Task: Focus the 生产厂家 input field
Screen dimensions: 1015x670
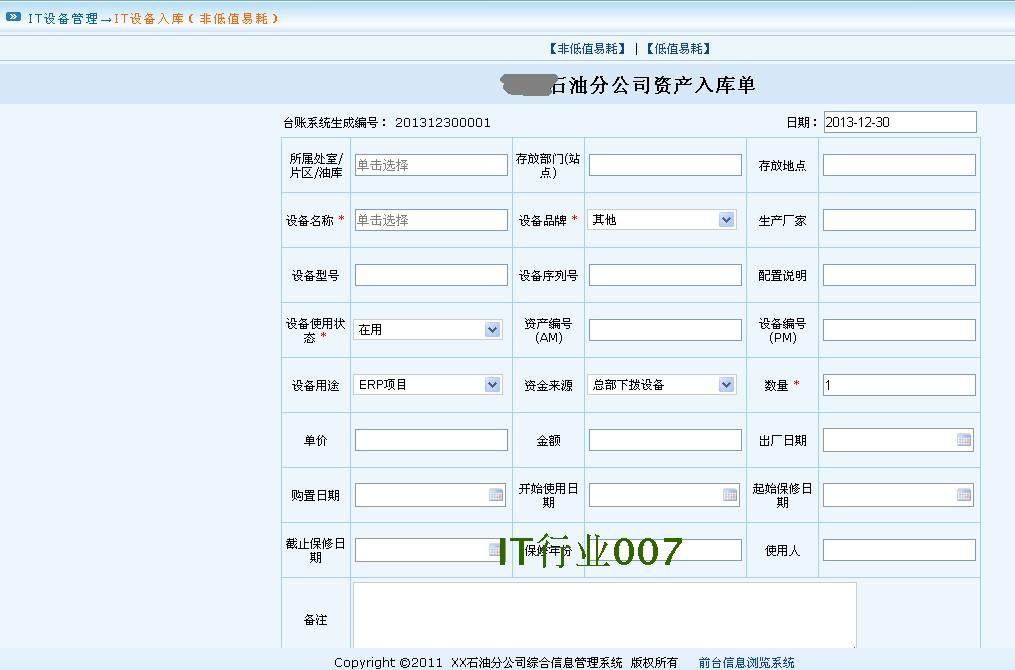Action: [899, 220]
